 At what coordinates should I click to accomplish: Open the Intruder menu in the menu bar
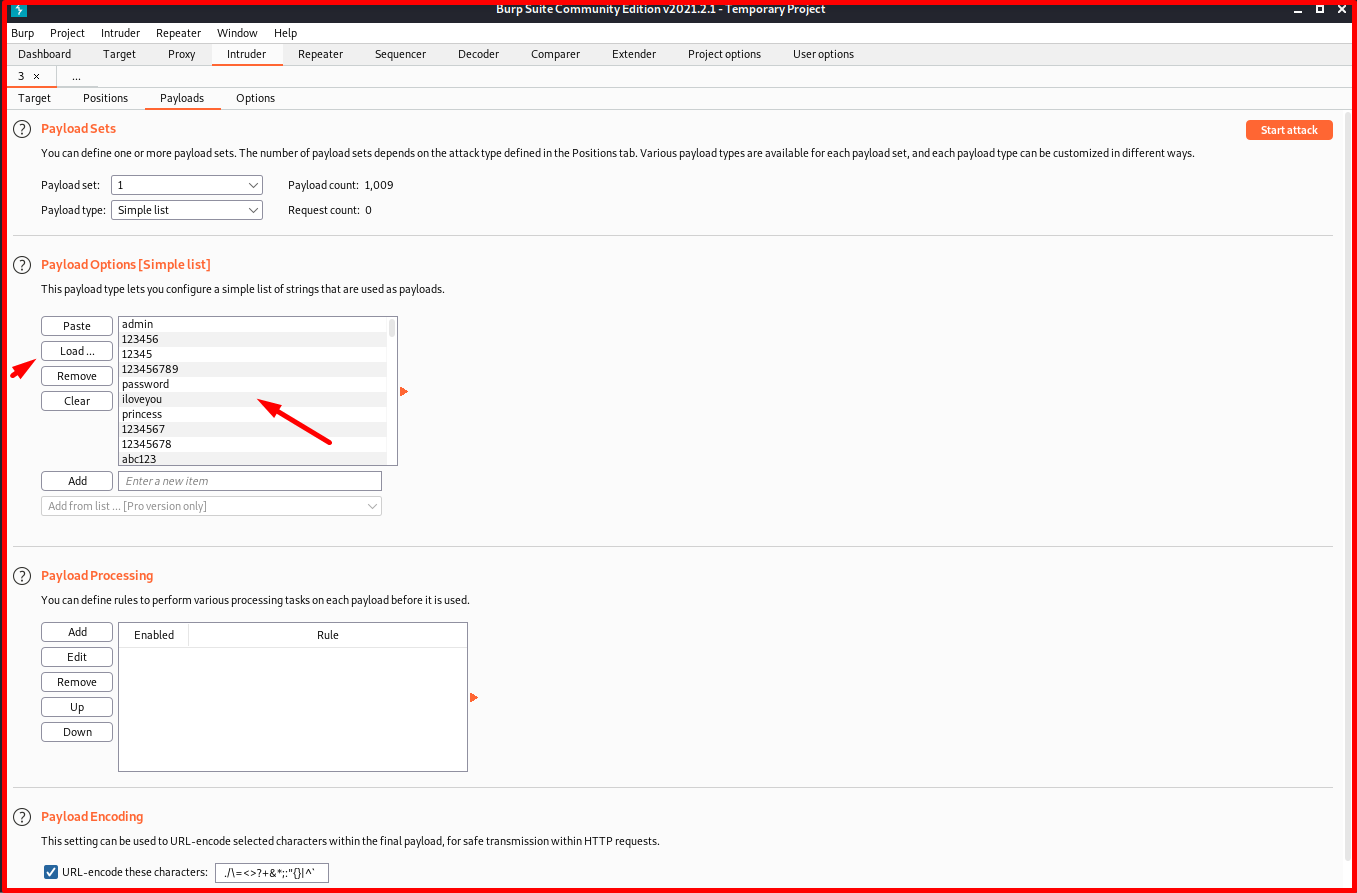(x=120, y=33)
